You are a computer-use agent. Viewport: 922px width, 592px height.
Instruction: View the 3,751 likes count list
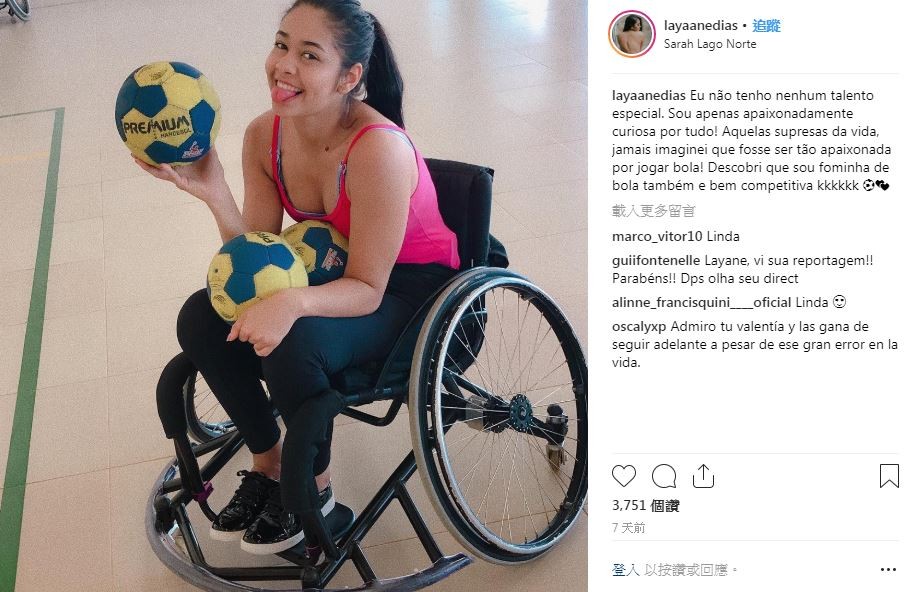point(646,506)
